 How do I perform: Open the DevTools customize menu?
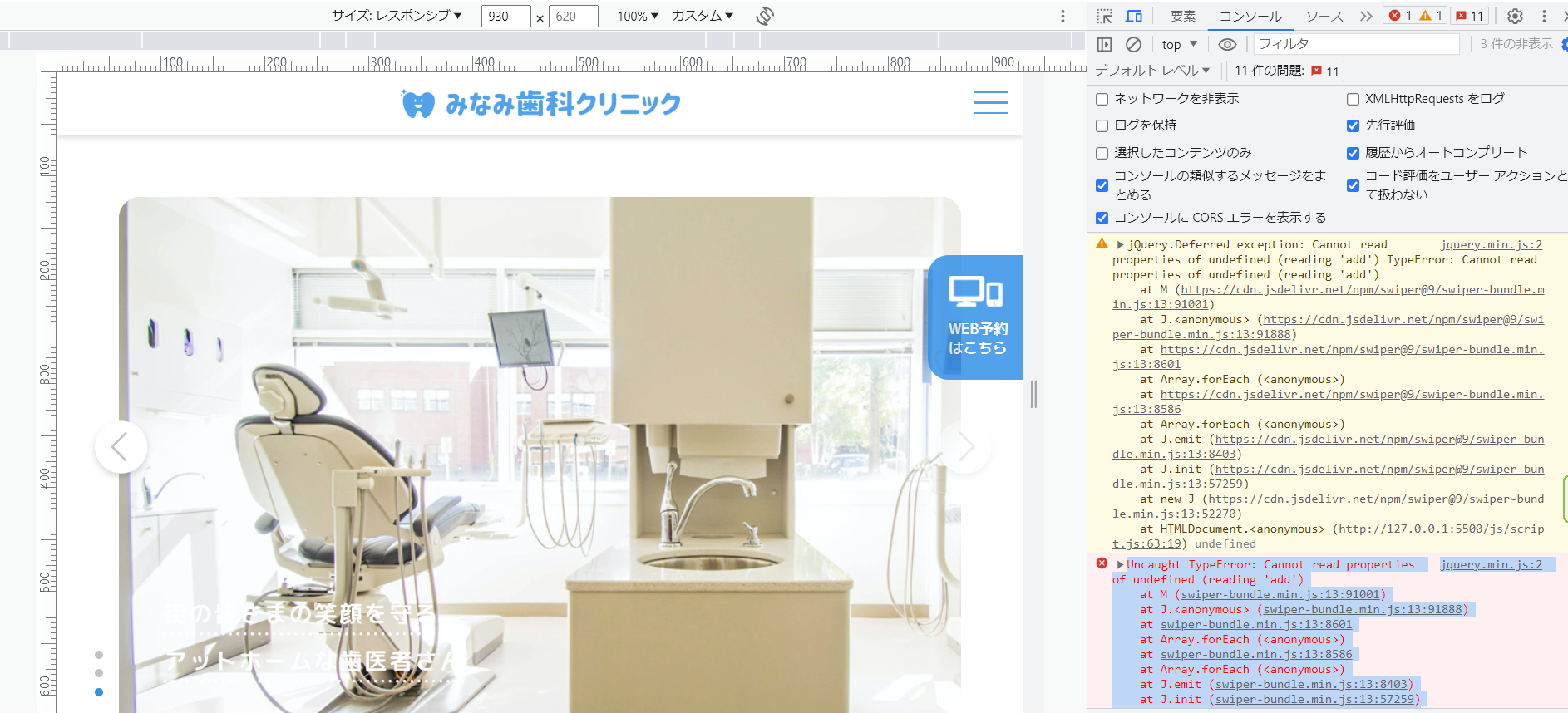click(1544, 16)
